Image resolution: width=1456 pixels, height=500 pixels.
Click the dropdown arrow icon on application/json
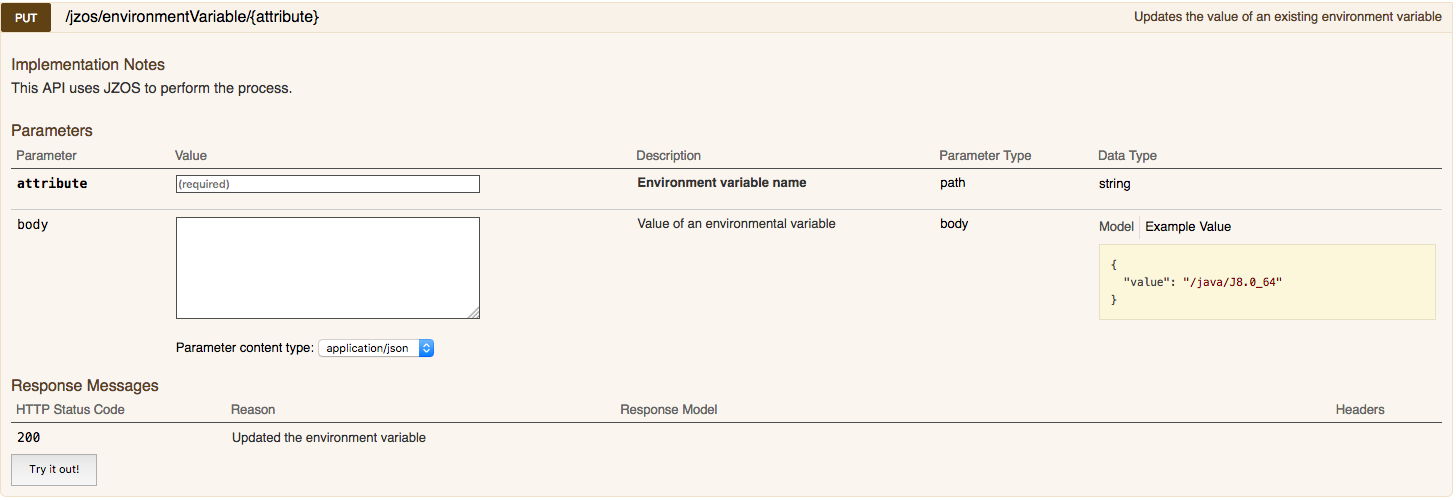click(x=426, y=348)
